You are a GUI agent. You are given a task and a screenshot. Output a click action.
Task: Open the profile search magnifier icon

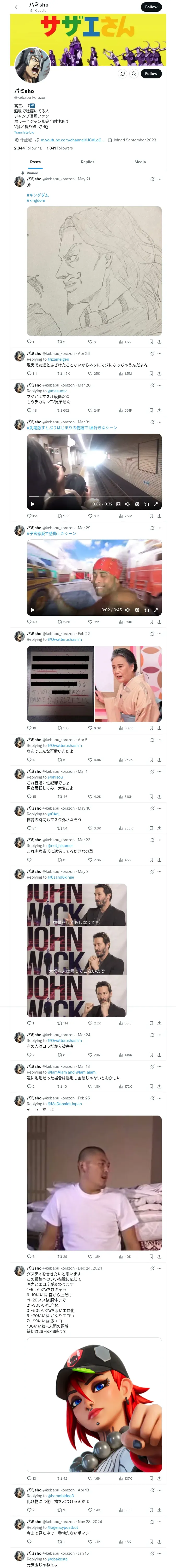pyautogui.click(x=133, y=73)
